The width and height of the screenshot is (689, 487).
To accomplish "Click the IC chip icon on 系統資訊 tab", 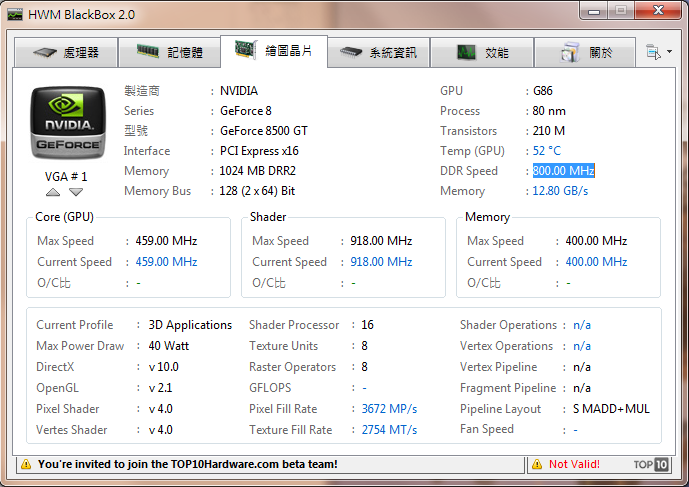I will pyautogui.click(x=351, y=52).
